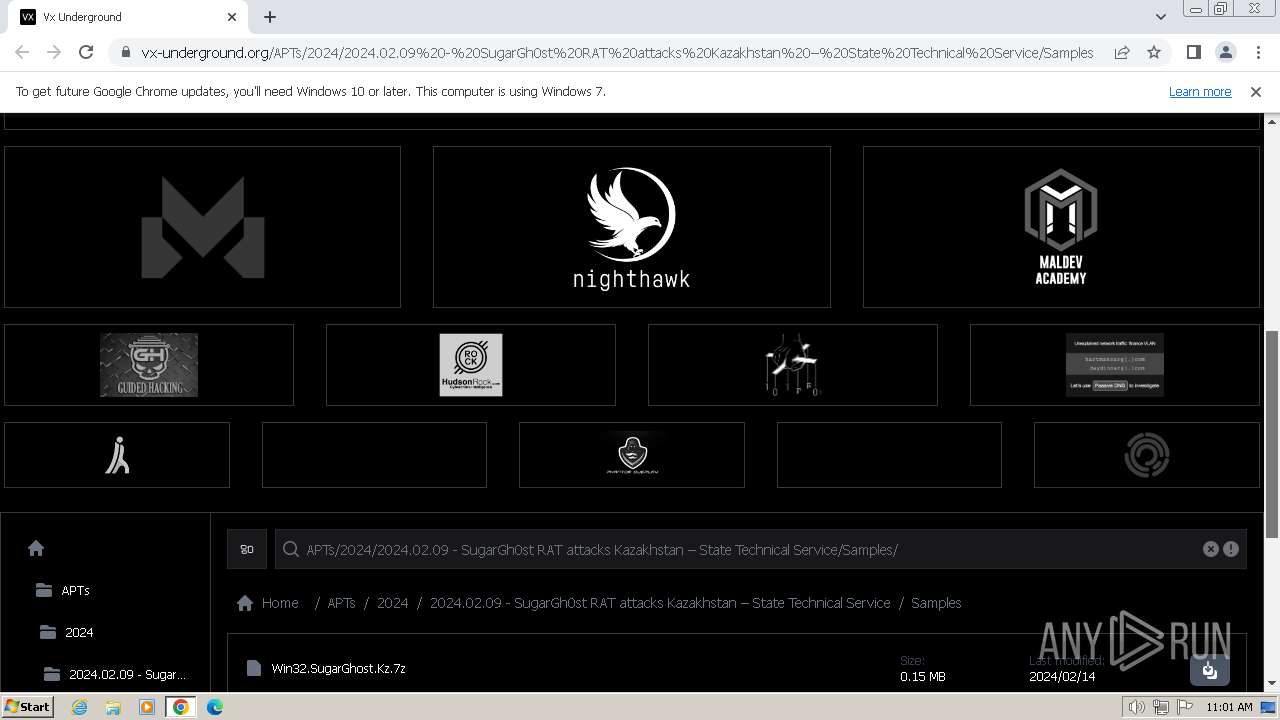This screenshot has height=720, width=1280.
Task: Click the file icon beside Win32.SugarGhost.Kz.7z
Action: [x=254, y=668]
